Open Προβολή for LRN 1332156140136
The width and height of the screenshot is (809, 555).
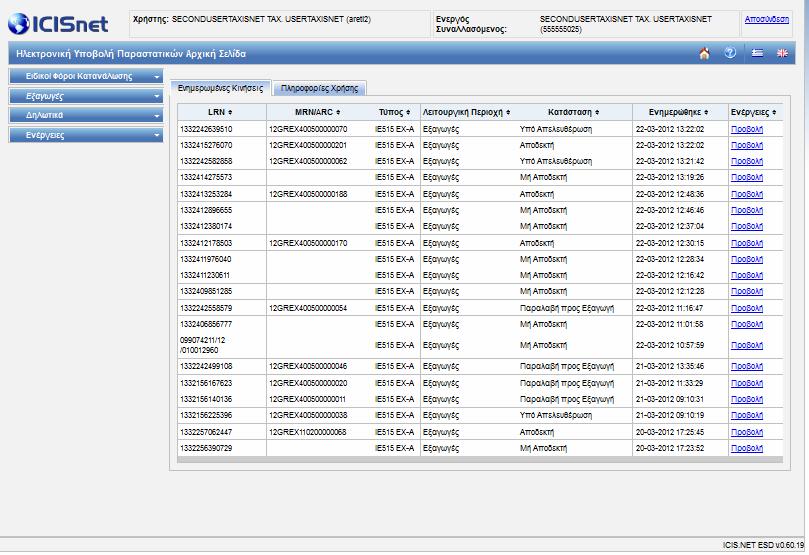coord(747,400)
